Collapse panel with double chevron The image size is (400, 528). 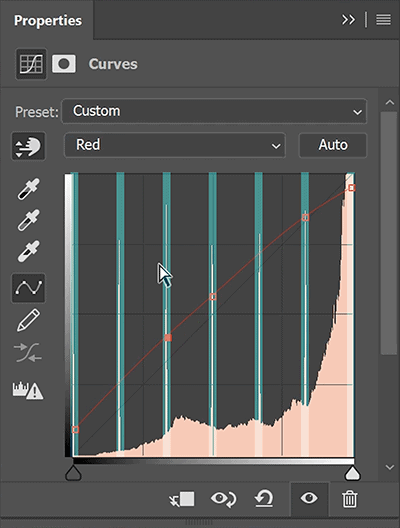[348, 20]
